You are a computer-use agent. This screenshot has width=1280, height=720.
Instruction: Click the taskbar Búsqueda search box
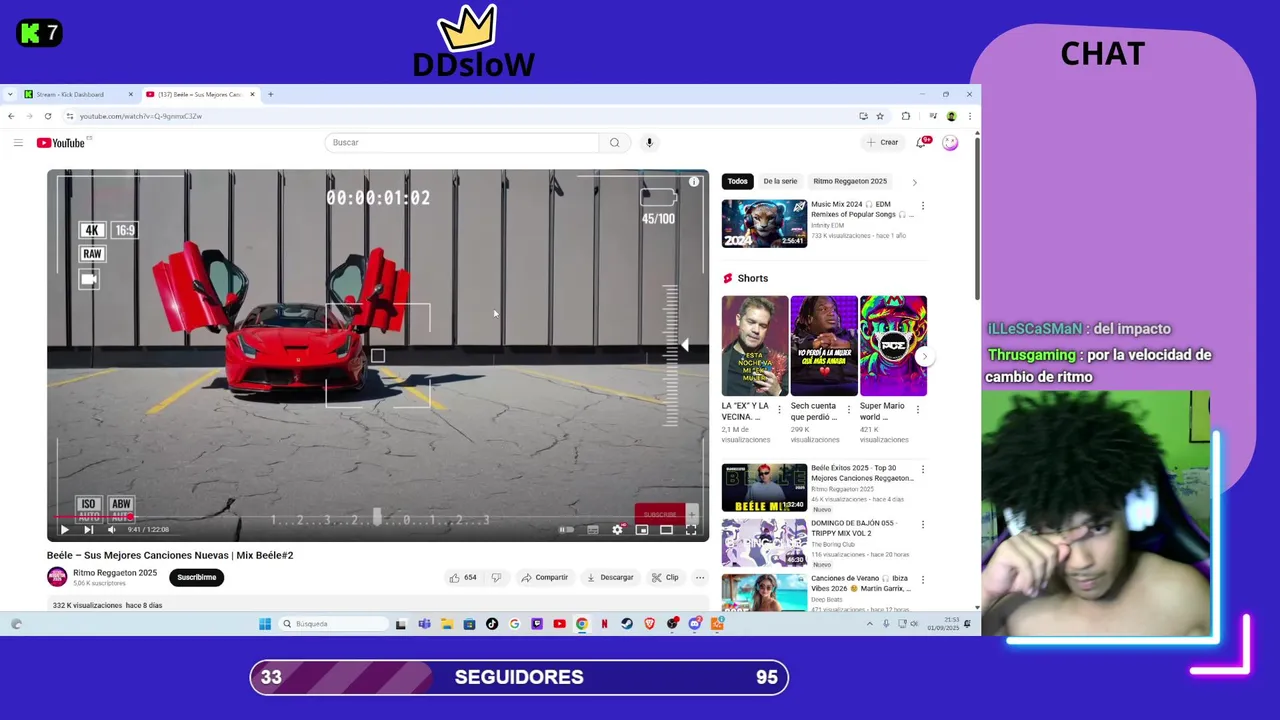[x=333, y=624]
